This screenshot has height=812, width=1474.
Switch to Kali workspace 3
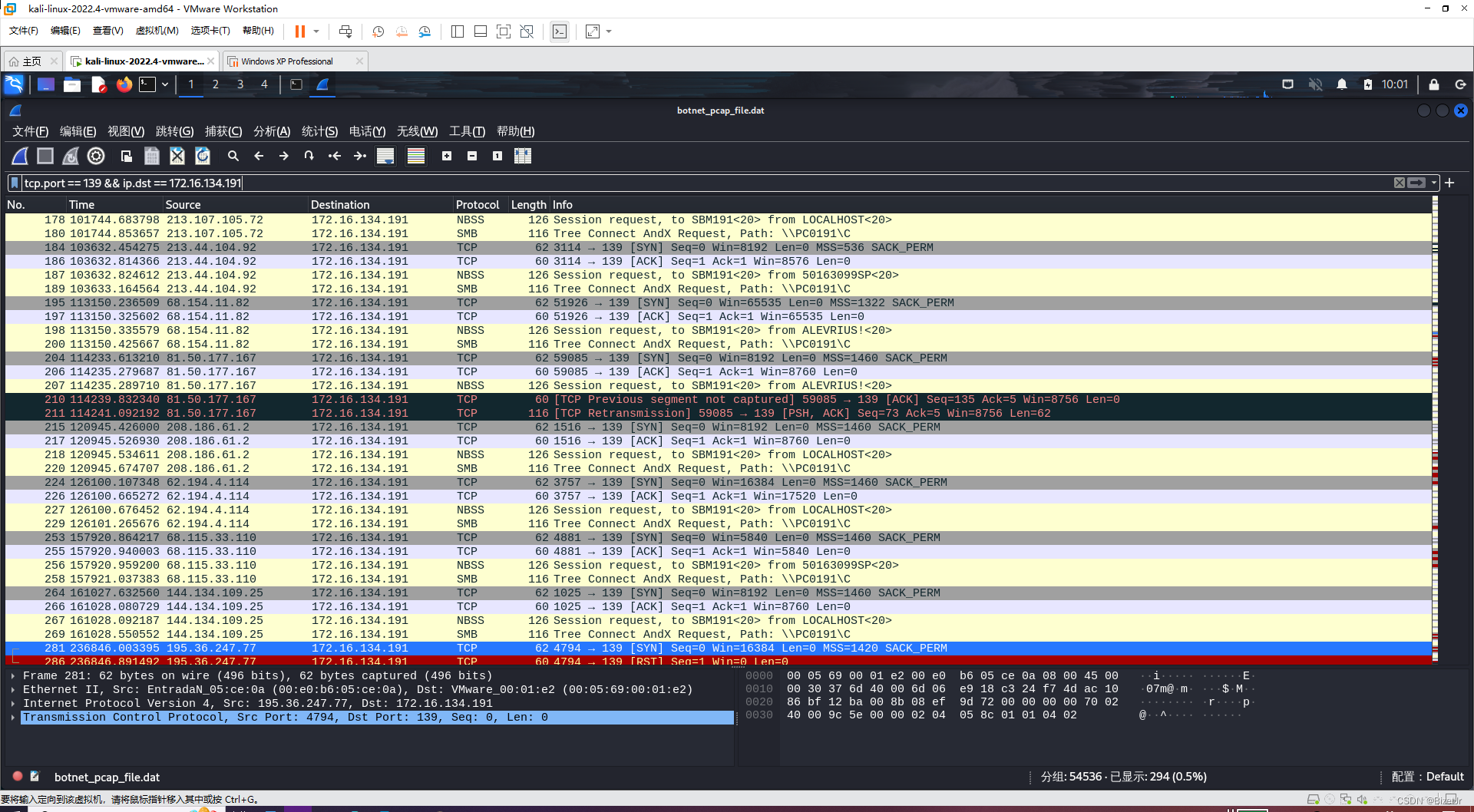pos(240,84)
